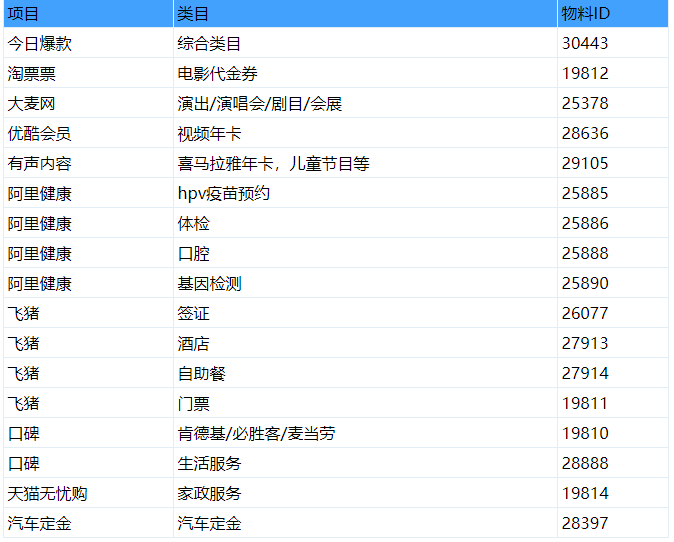Select the 大麦网 cell
The width and height of the screenshot is (674, 542).
(x=88, y=103)
